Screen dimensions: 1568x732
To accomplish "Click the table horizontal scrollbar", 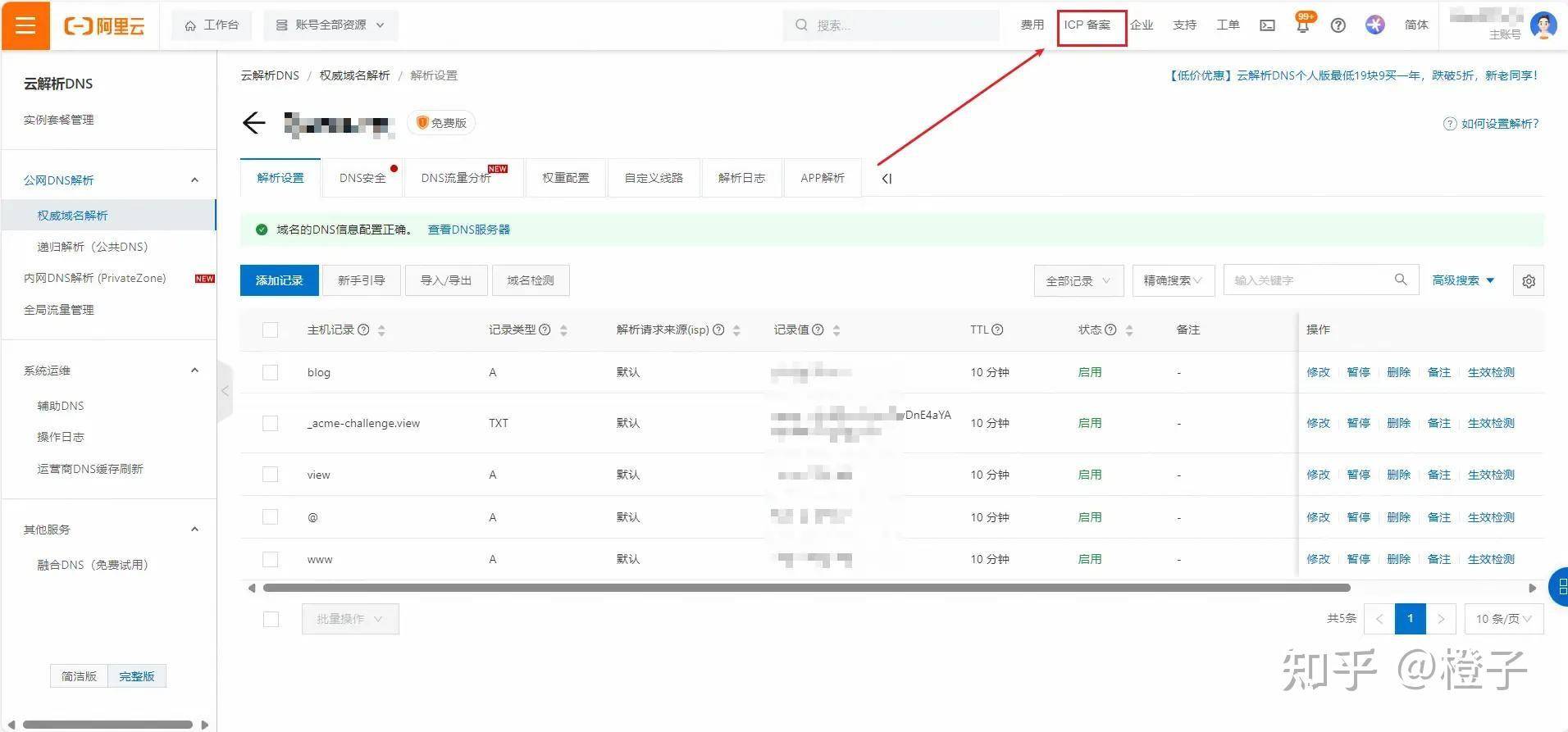I will click(806, 588).
